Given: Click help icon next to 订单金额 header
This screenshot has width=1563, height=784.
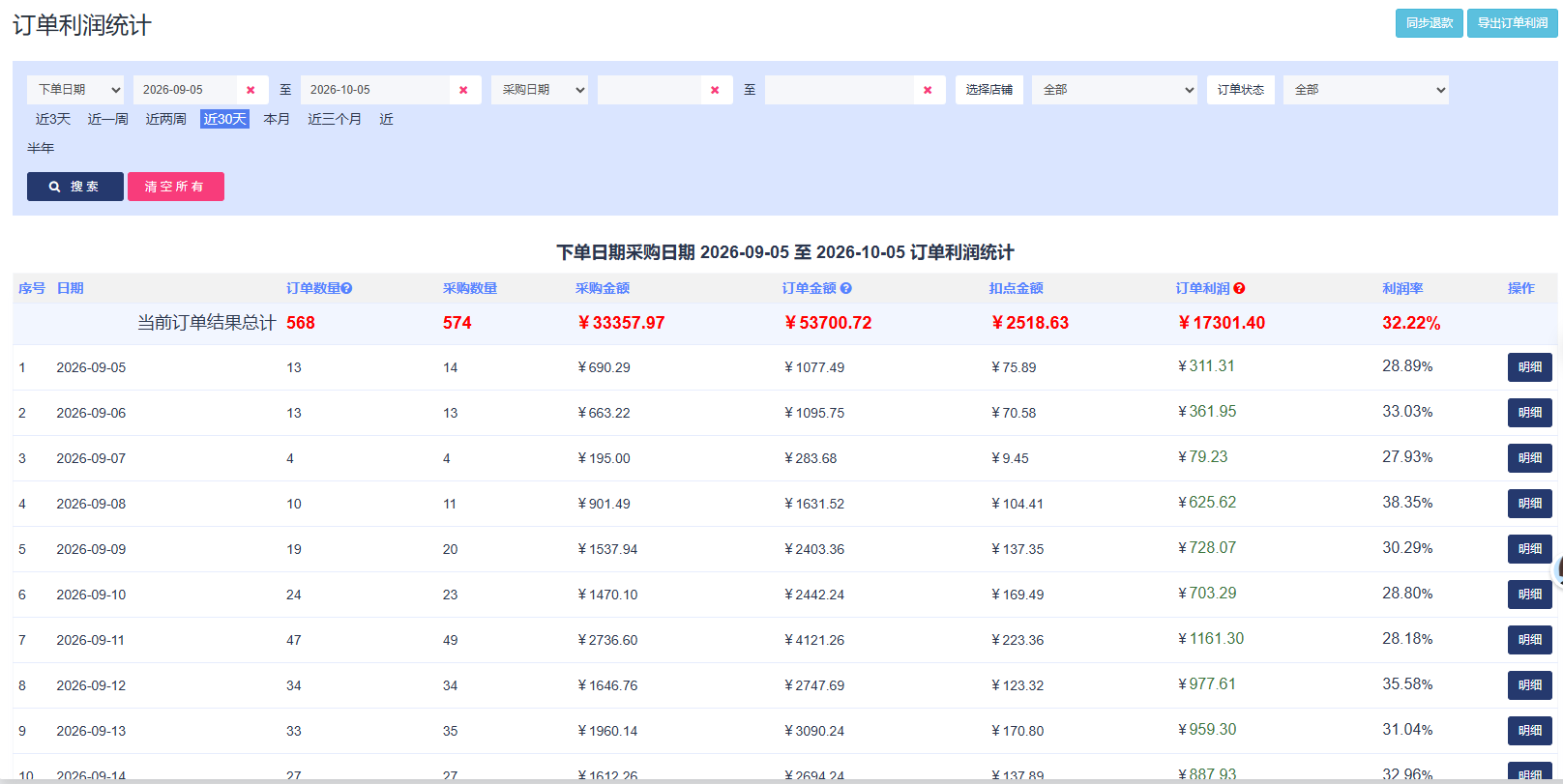Looking at the screenshot, I should [x=846, y=288].
